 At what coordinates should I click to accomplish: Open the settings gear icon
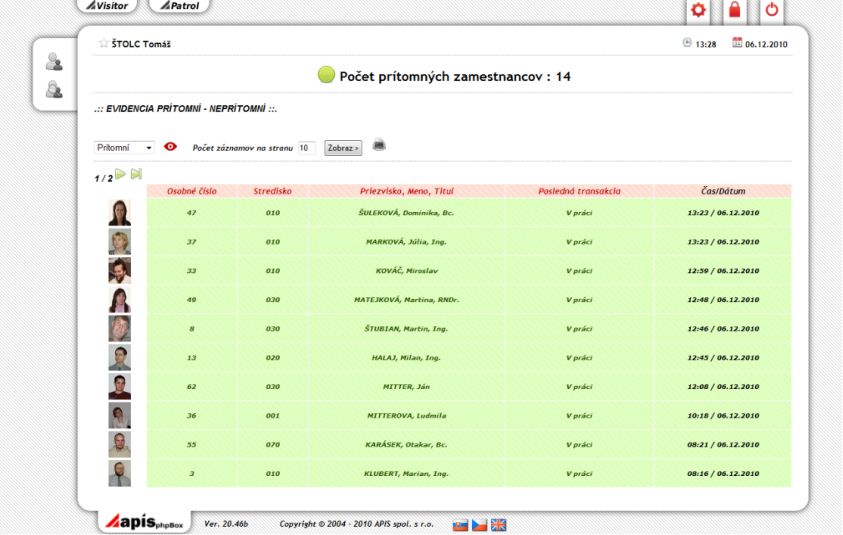click(699, 11)
